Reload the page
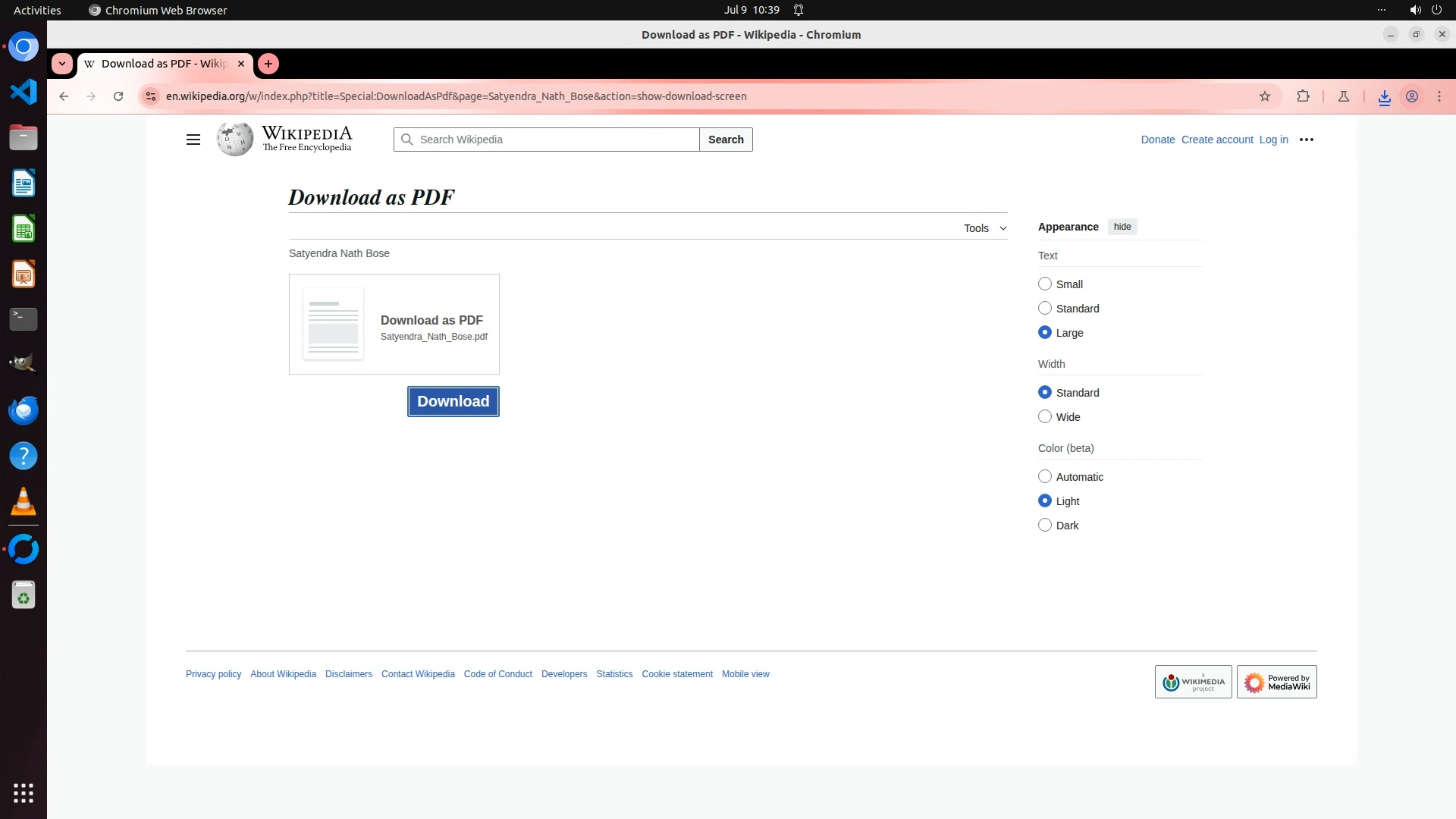 tap(118, 96)
